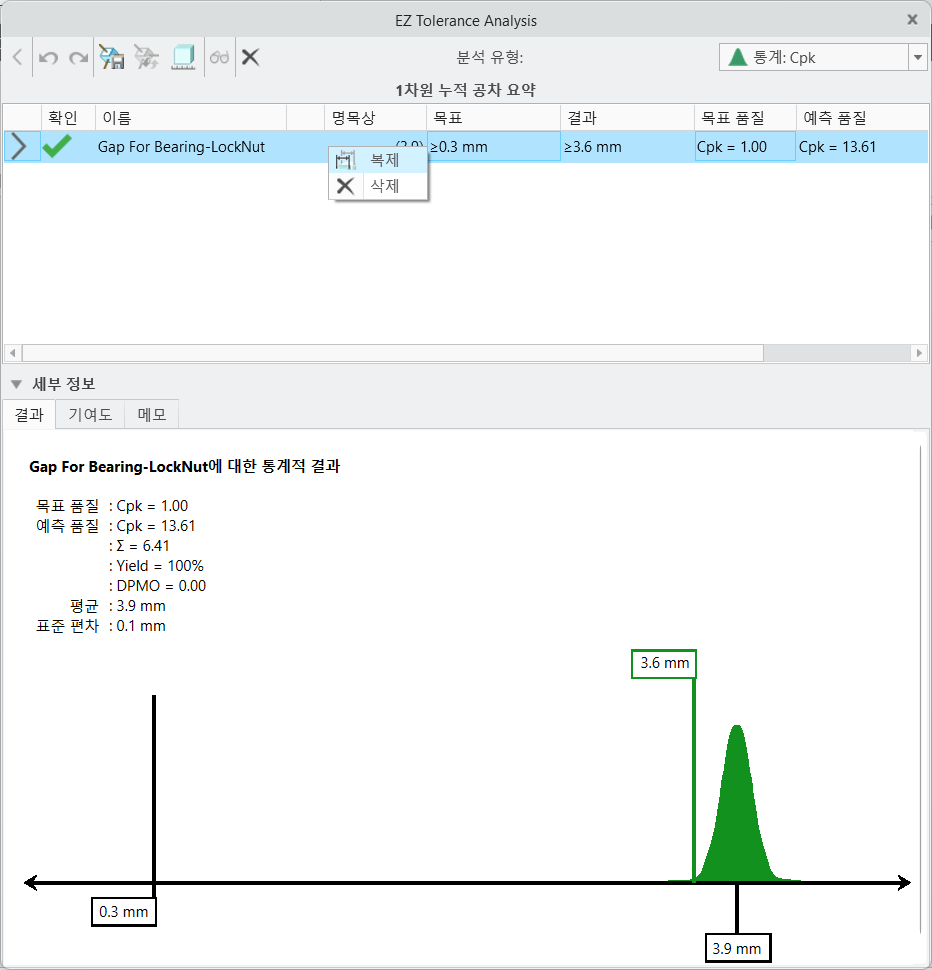Image resolution: width=932 pixels, height=970 pixels.
Task: Click the 평균 3.9 mm line
Action: [x=118, y=606]
